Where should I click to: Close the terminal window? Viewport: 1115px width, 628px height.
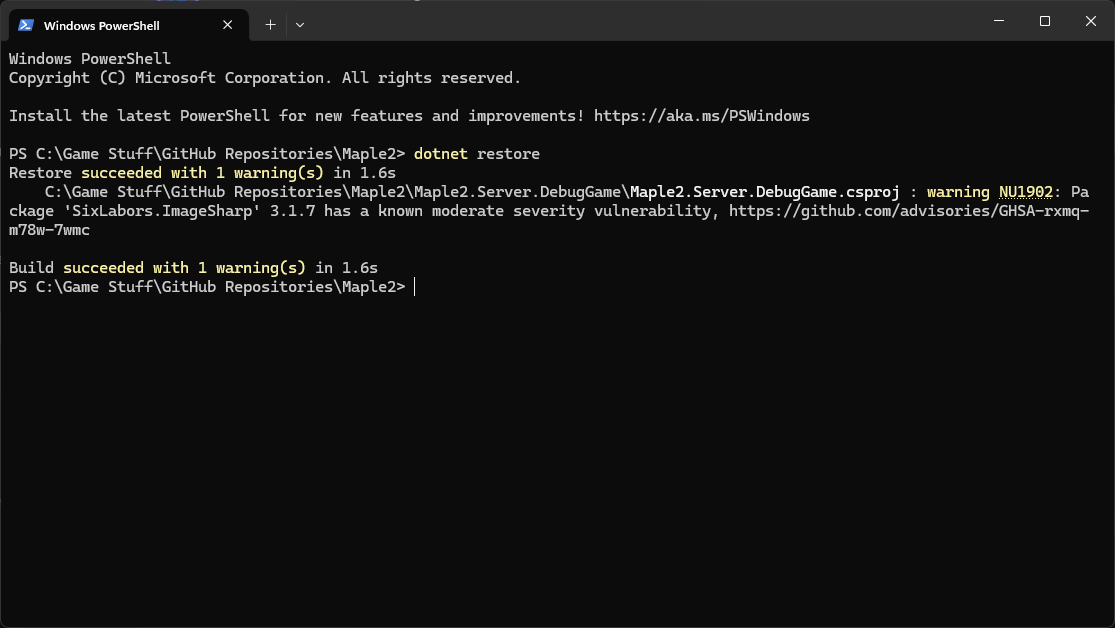tap(1091, 21)
